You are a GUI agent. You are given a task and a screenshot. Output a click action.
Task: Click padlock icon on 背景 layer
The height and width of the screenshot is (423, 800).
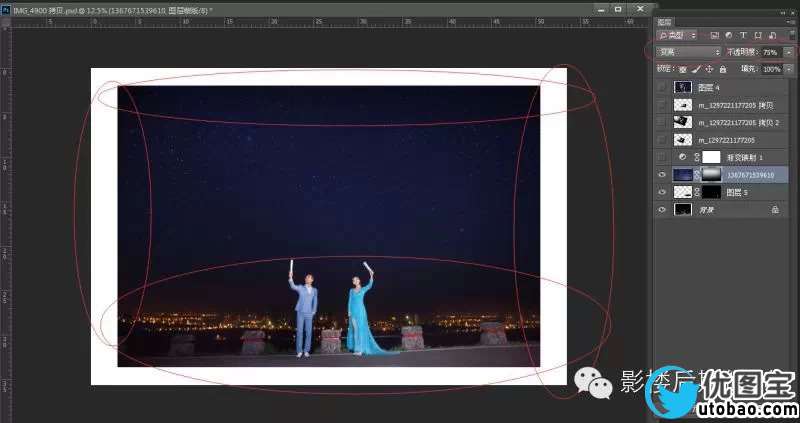coord(775,210)
